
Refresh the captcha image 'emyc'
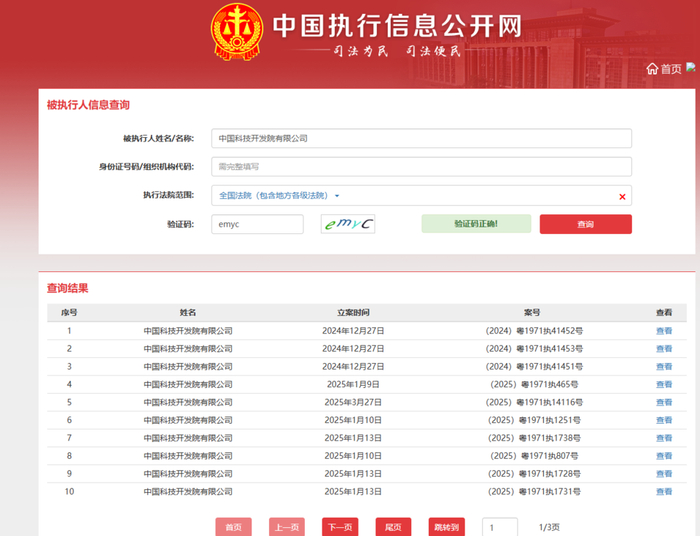point(347,224)
